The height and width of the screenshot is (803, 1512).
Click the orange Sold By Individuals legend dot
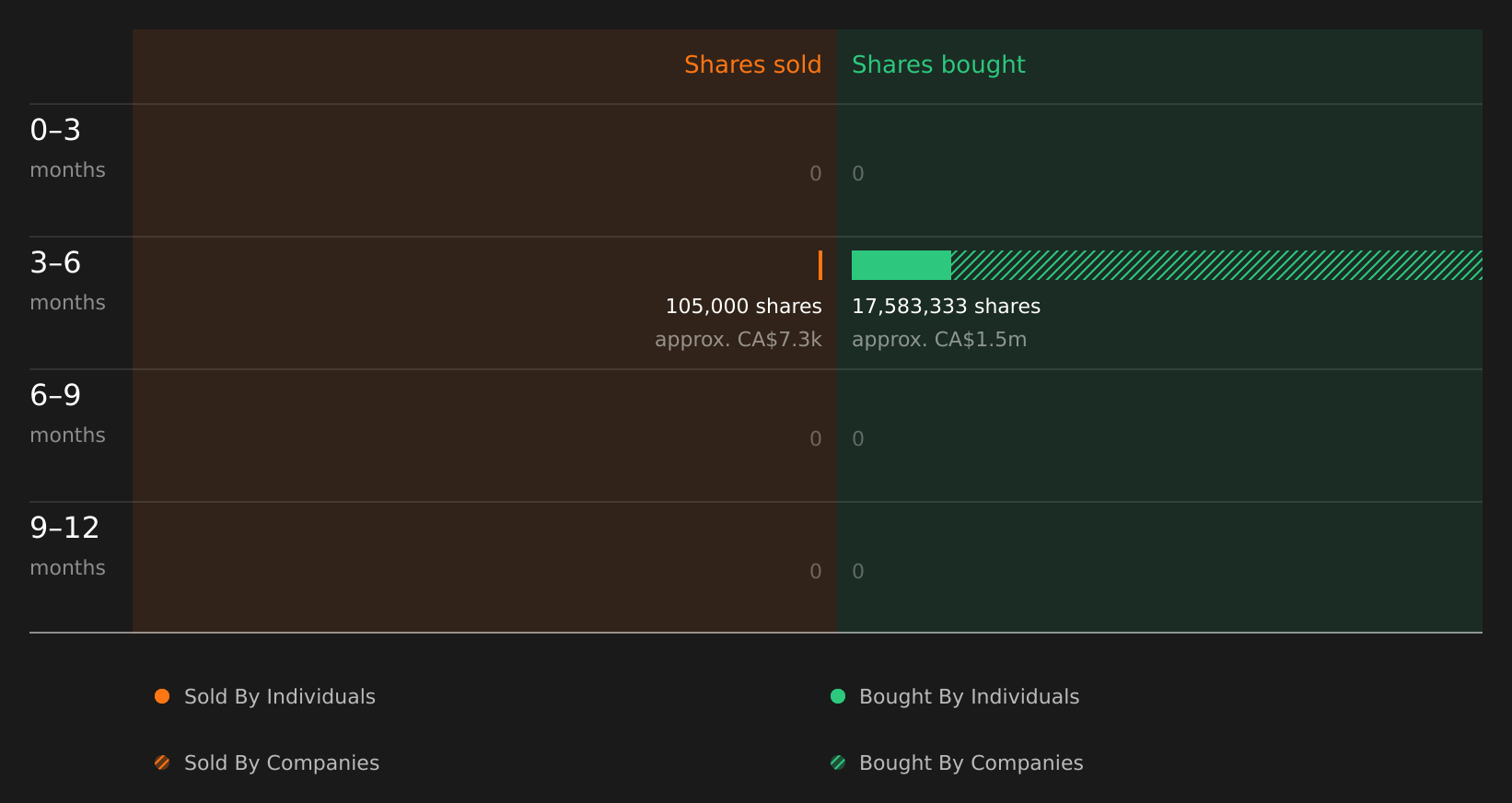tap(162, 696)
